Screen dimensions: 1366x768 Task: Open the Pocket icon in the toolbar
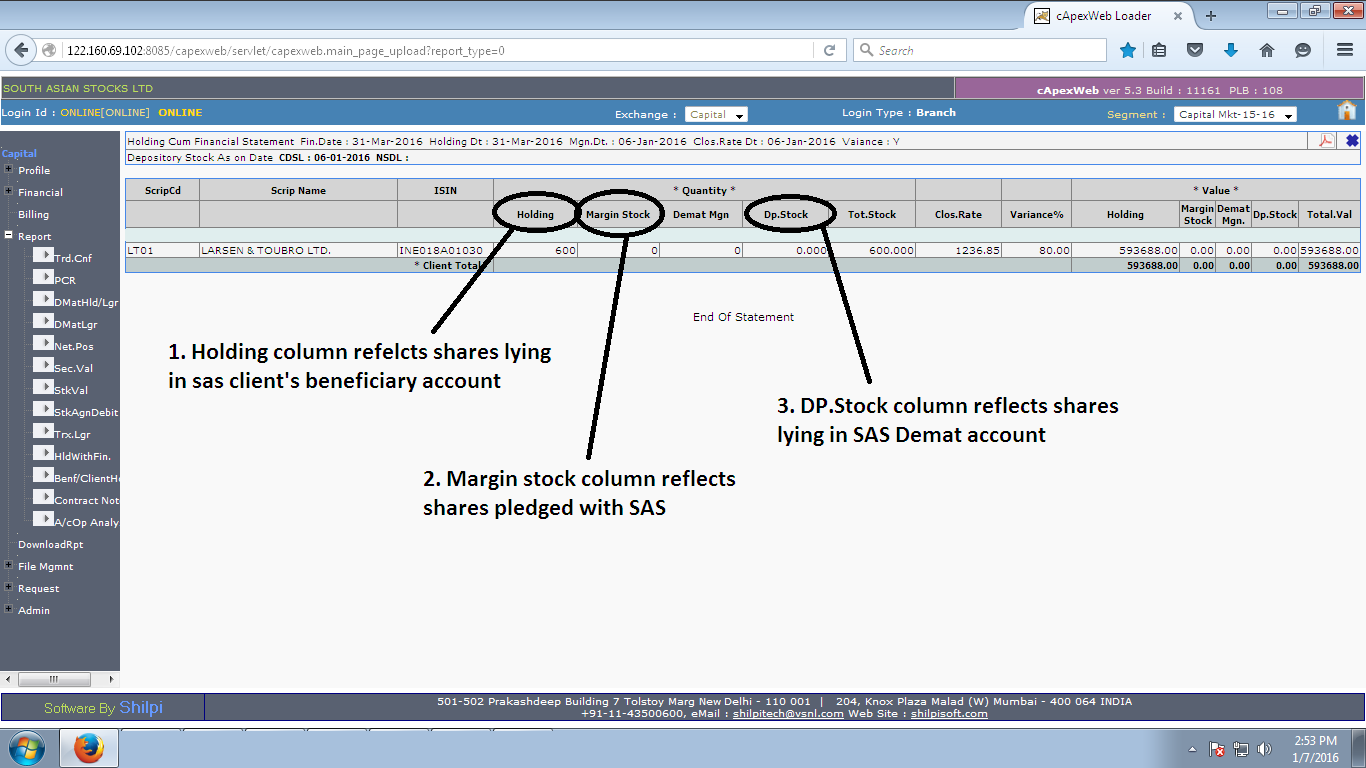pos(1195,50)
